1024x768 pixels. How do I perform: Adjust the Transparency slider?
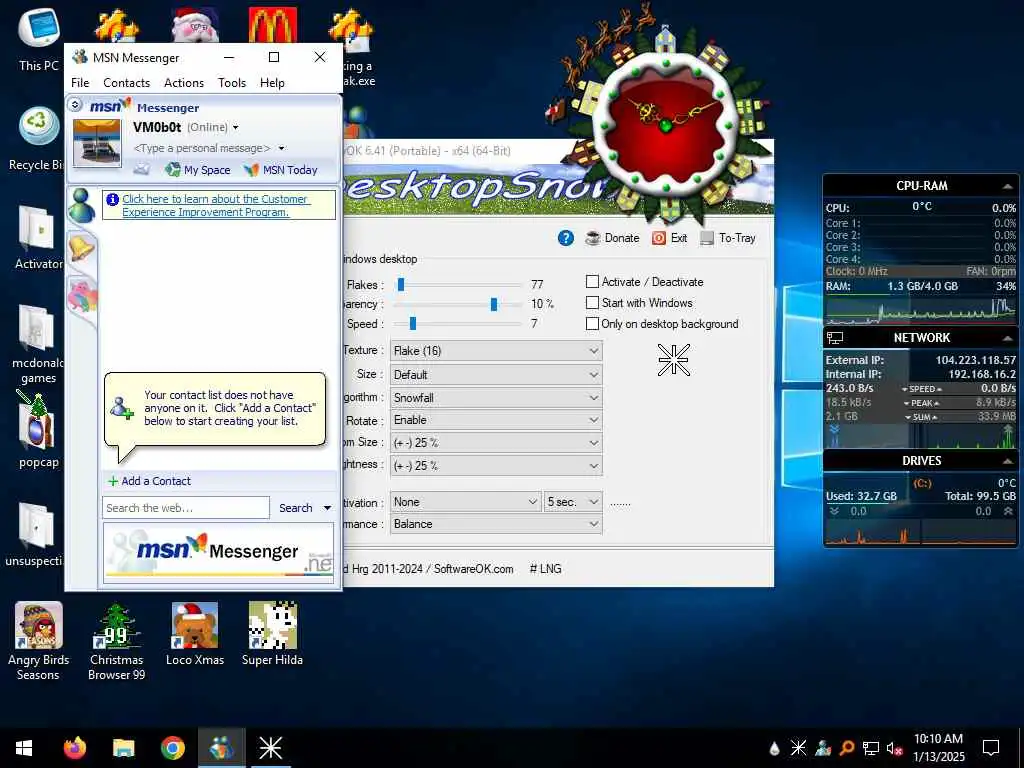coord(494,304)
